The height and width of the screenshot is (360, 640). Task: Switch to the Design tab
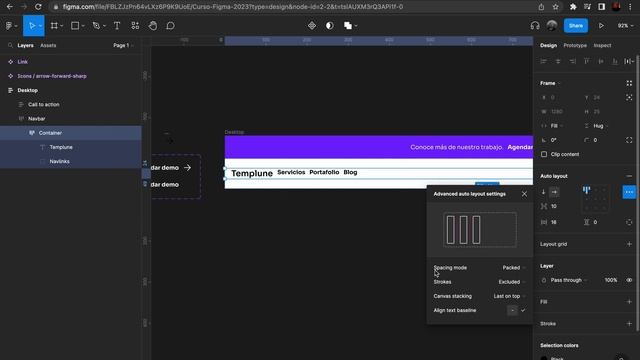pyautogui.click(x=548, y=45)
